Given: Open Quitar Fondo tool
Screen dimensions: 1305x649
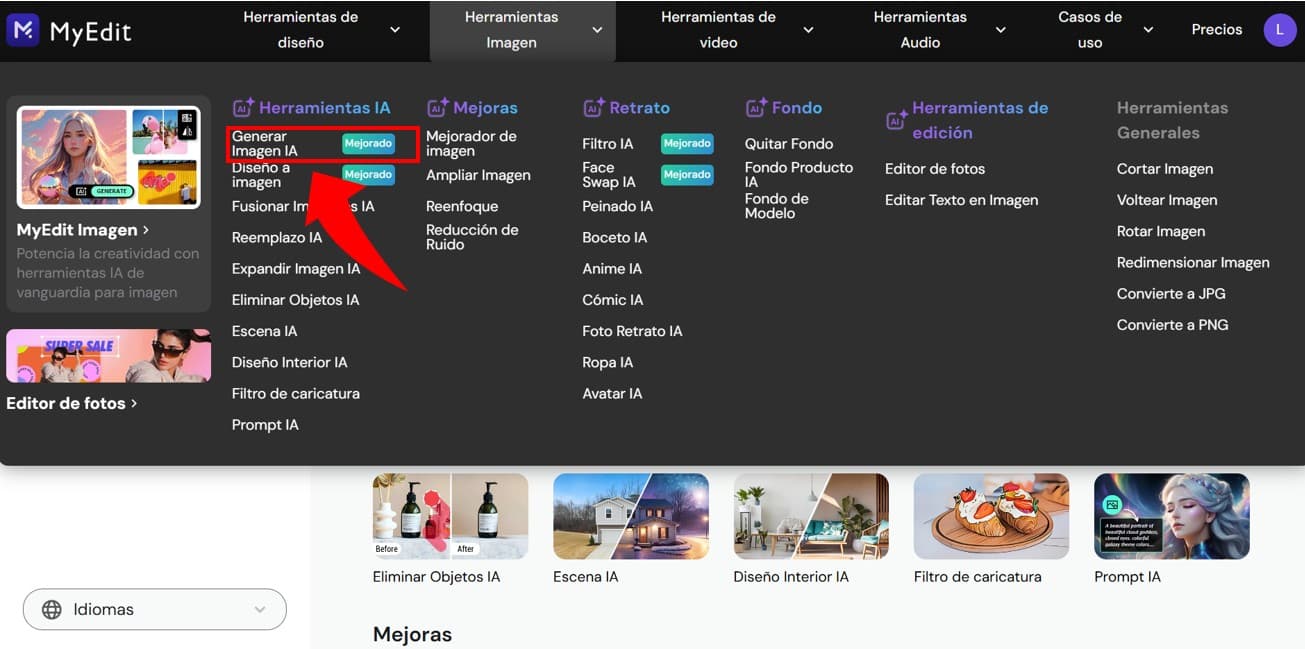Looking at the screenshot, I should (x=789, y=144).
